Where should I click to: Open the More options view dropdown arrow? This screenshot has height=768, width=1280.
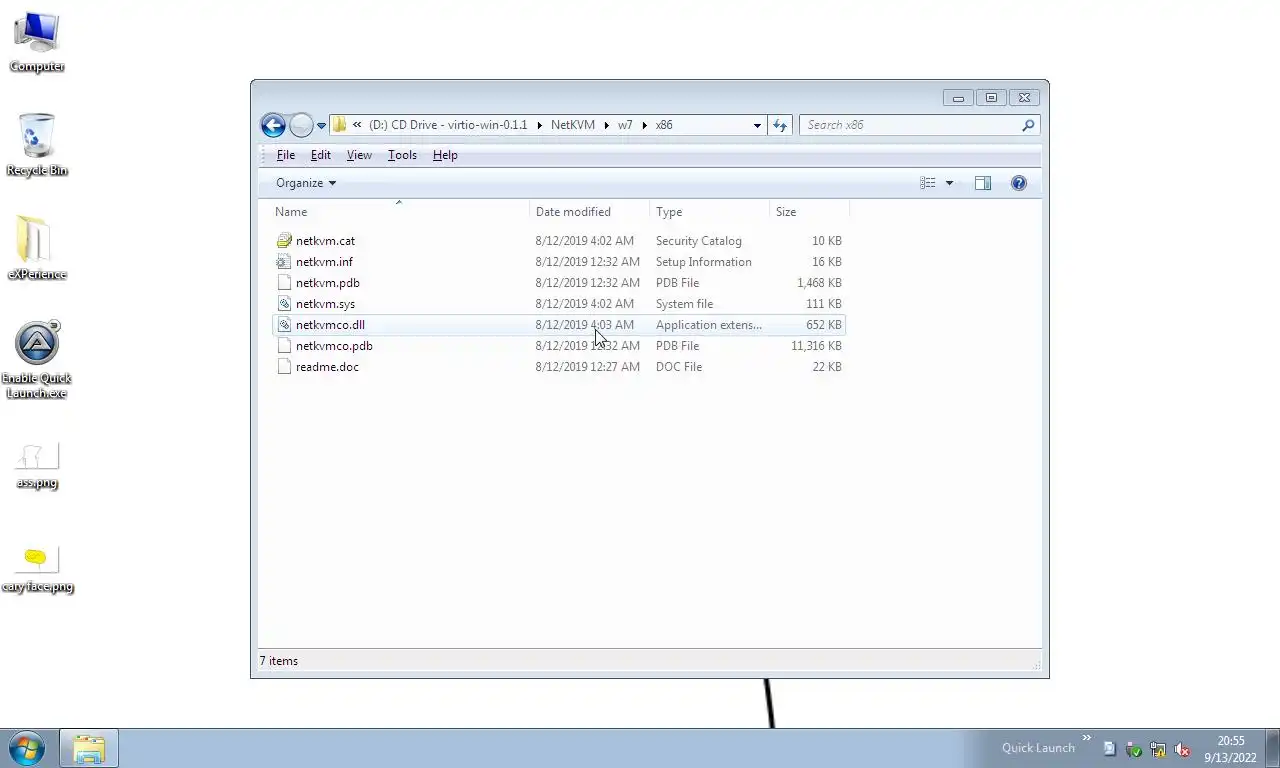(x=949, y=183)
